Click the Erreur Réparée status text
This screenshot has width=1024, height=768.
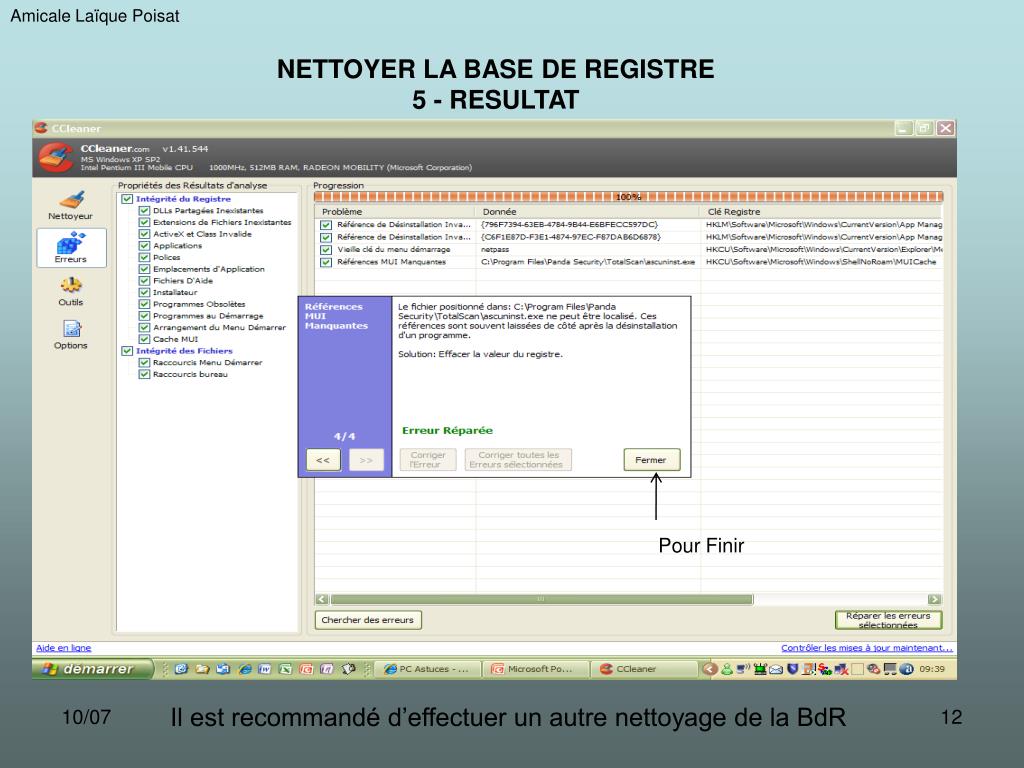tap(447, 430)
